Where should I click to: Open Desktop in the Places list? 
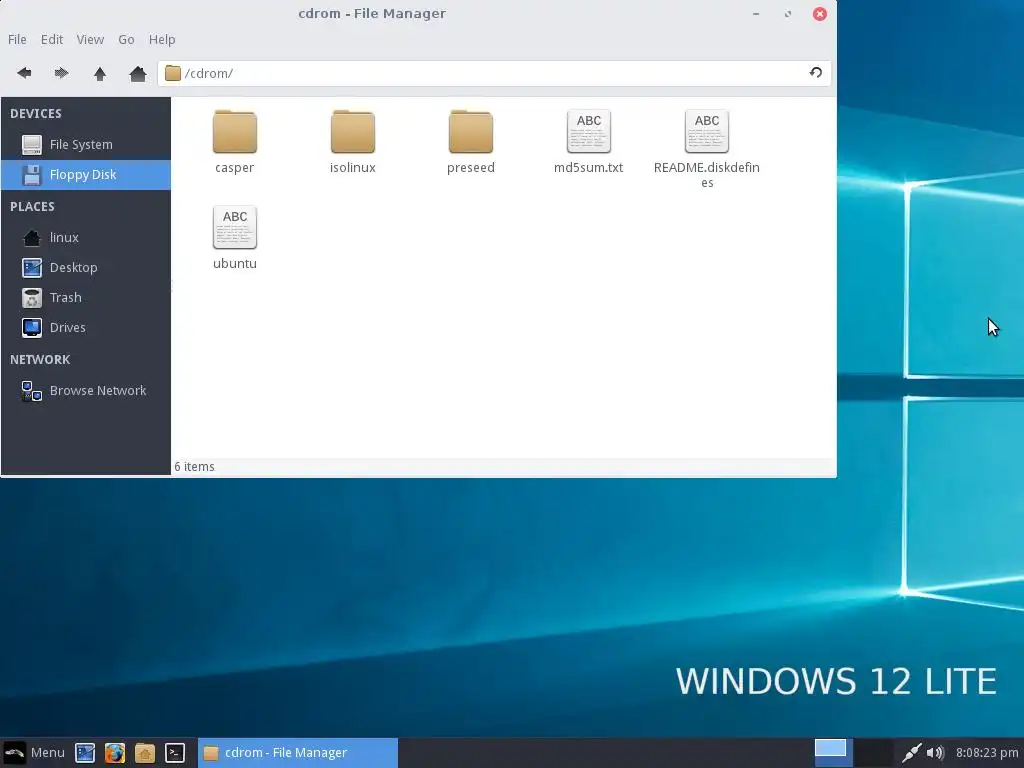point(86,268)
